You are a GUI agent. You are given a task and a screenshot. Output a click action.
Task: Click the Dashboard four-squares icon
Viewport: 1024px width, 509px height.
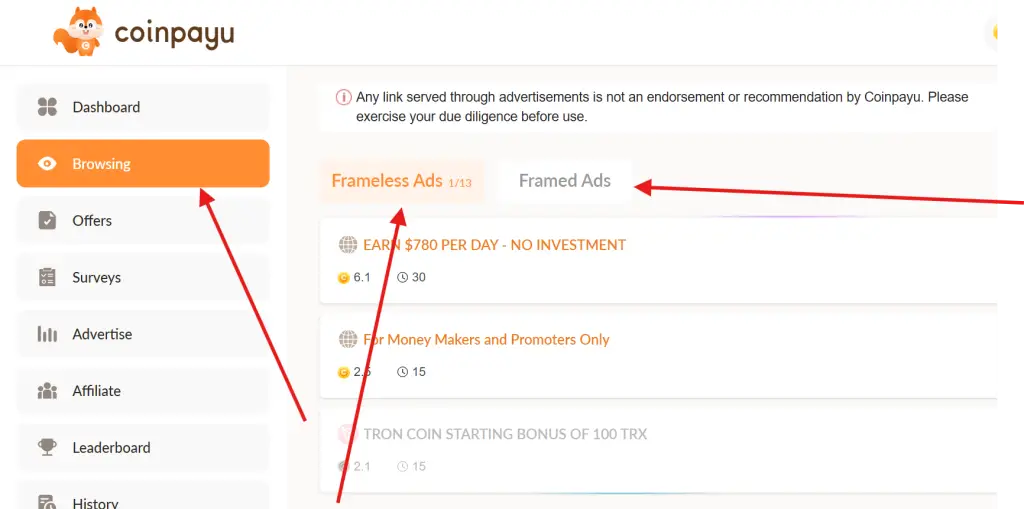[x=47, y=107]
